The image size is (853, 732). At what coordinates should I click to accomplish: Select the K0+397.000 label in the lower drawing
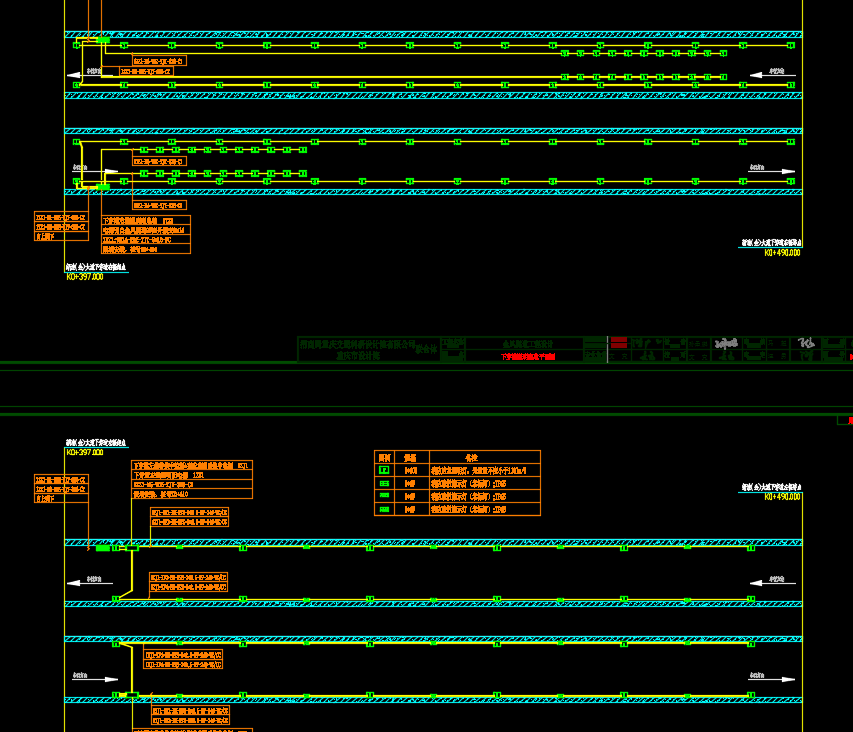pos(84,453)
